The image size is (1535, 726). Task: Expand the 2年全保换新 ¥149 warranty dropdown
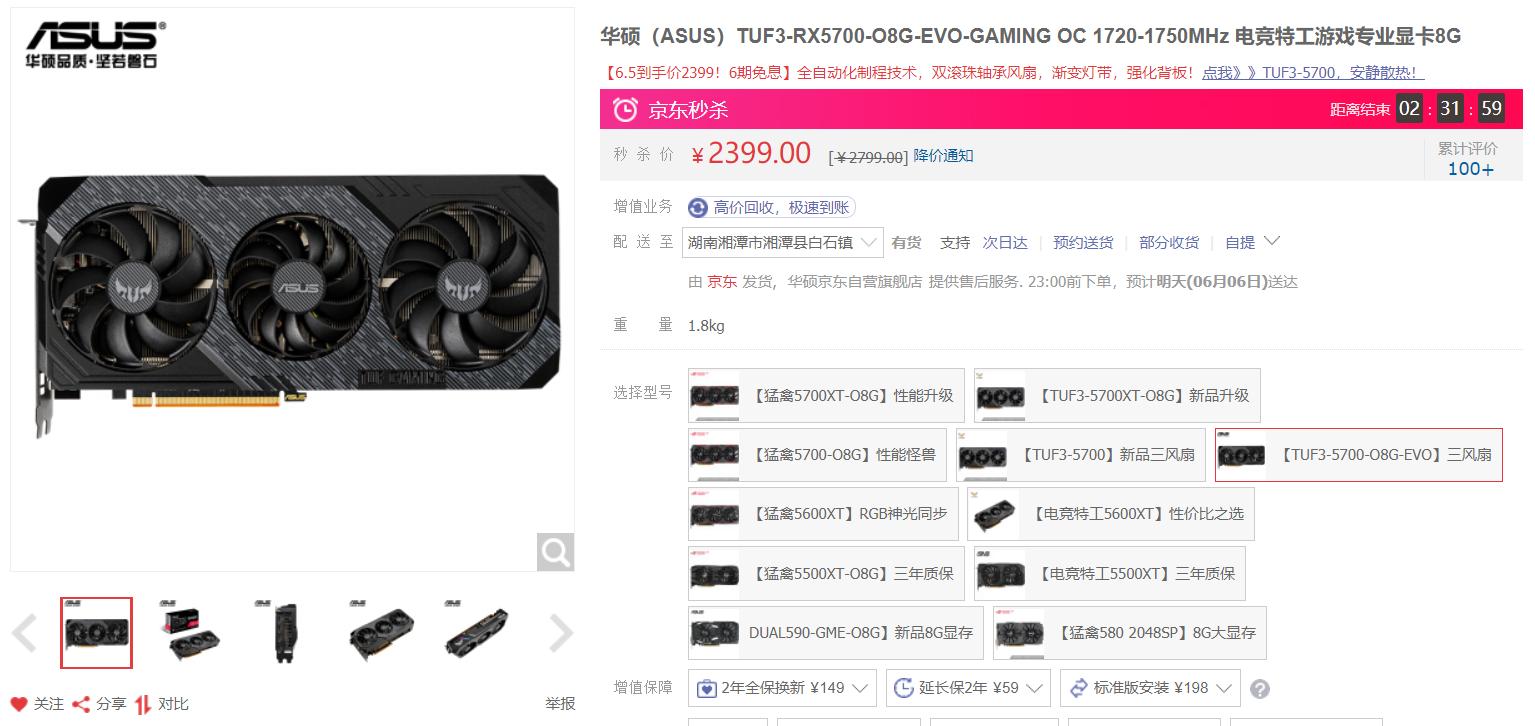(x=782, y=688)
